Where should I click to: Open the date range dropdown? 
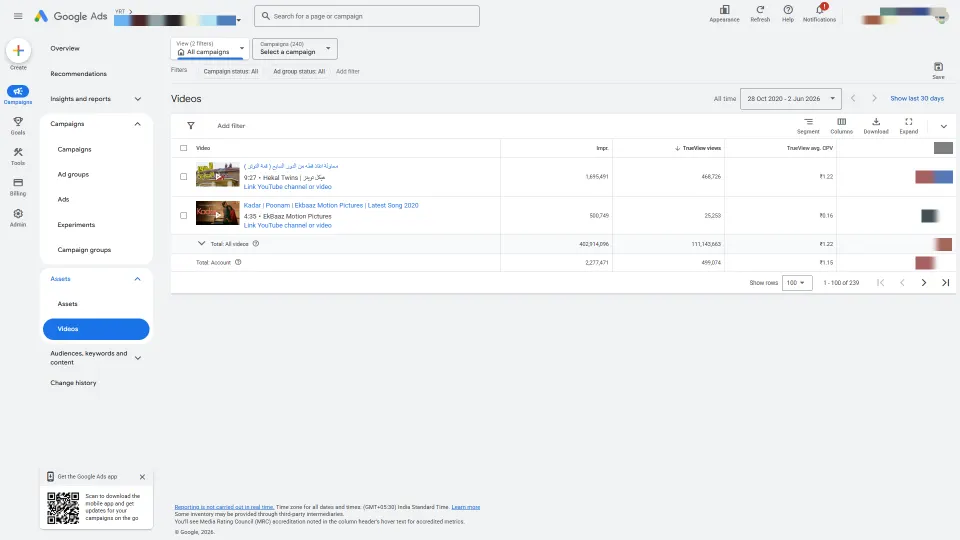(x=790, y=99)
